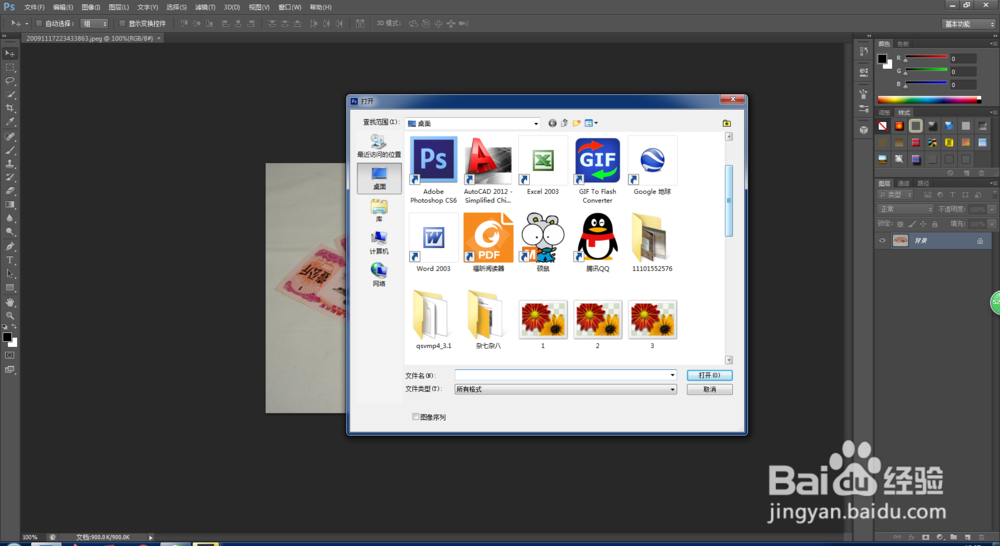The width and height of the screenshot is (1000, 546).
Task: Open the 正常 blend mode dropdown
Action: click(x=906, y=209)
